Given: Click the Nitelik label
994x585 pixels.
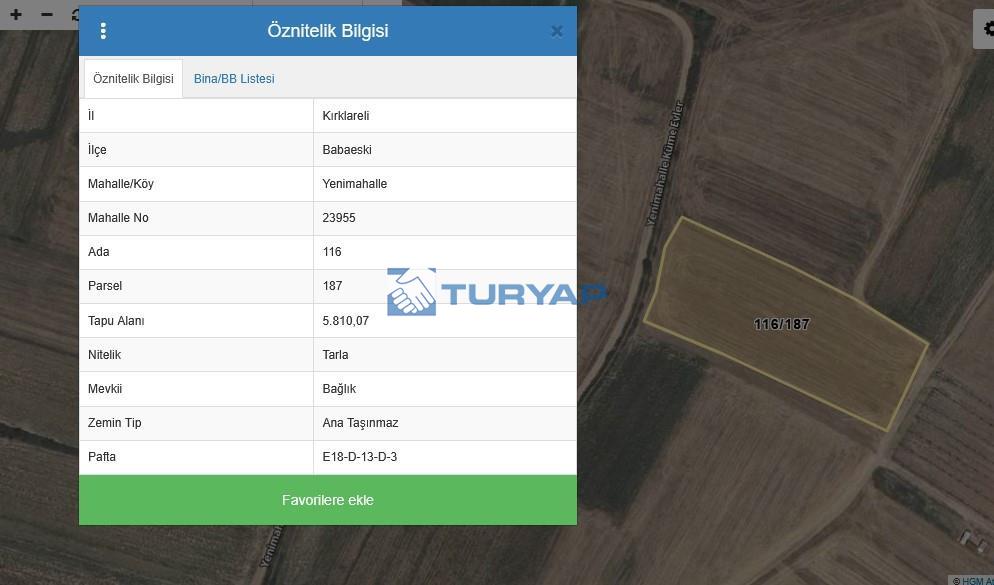Looking at the screenshot, I should 104,355.
